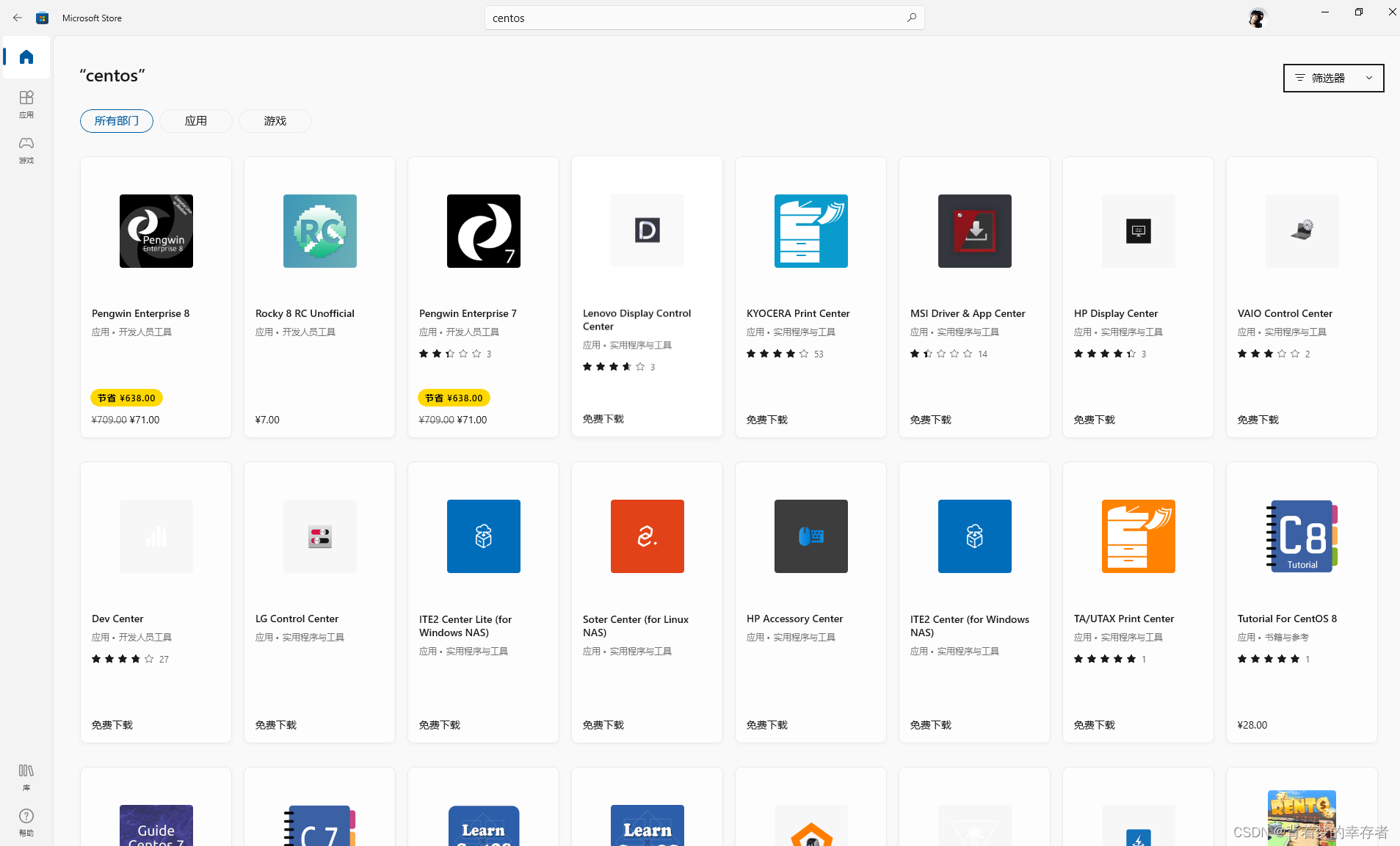Click ¥7.00 price of Rocky 8
Image resolution: width=1400 pixels, height=846 pixels.
267,420
